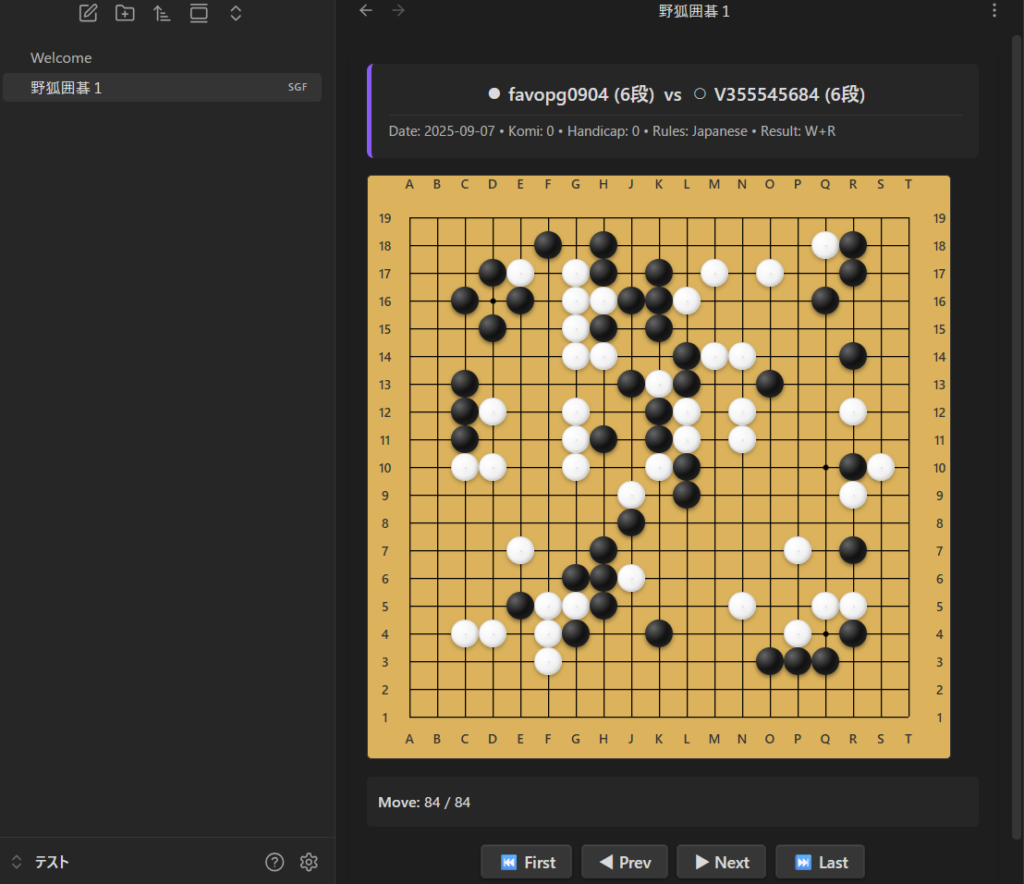Click the black stone at F18
This screenshot has height=884, width=1024.
[547, 245]
